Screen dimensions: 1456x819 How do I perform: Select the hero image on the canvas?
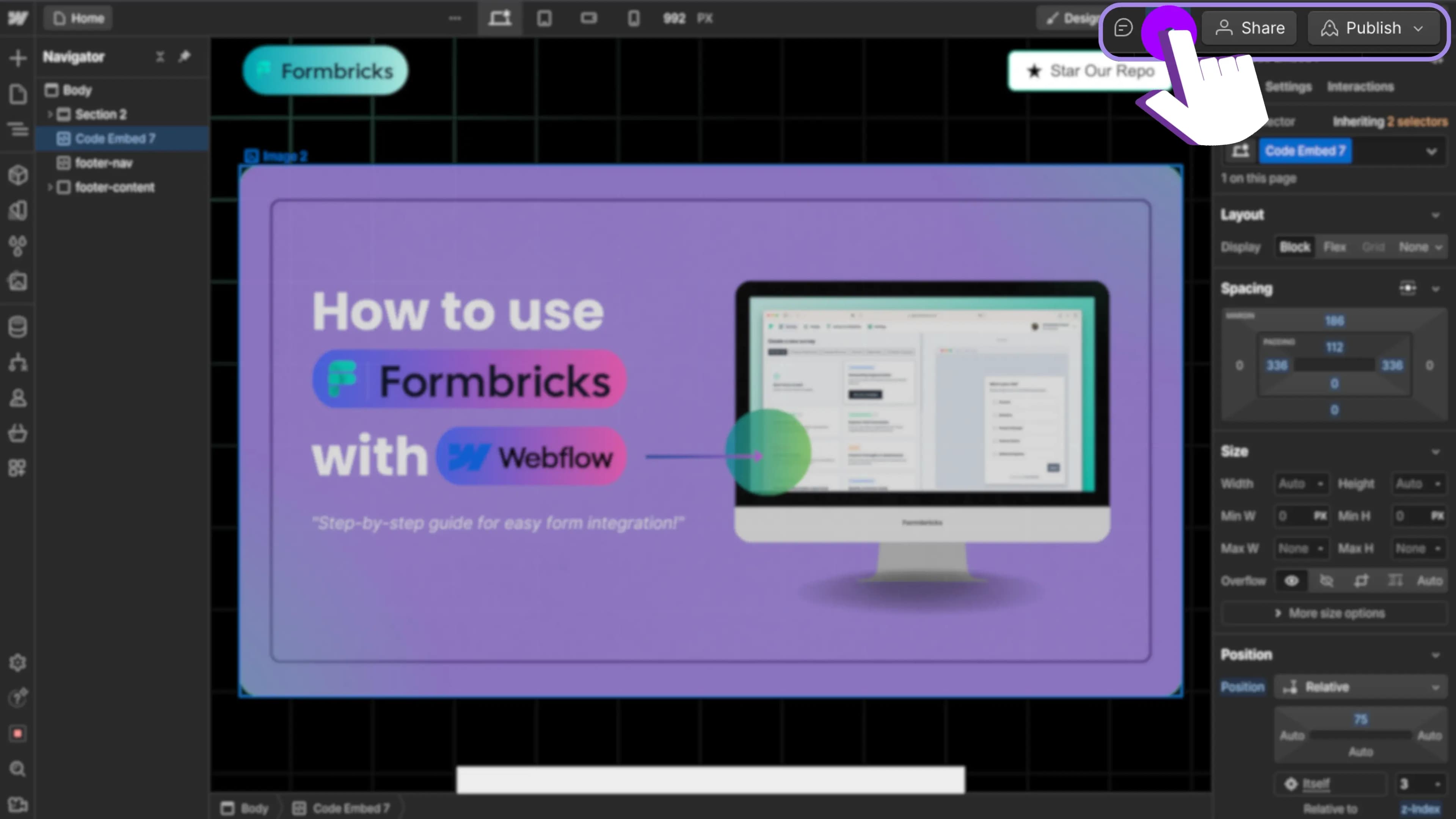point(711,431)
